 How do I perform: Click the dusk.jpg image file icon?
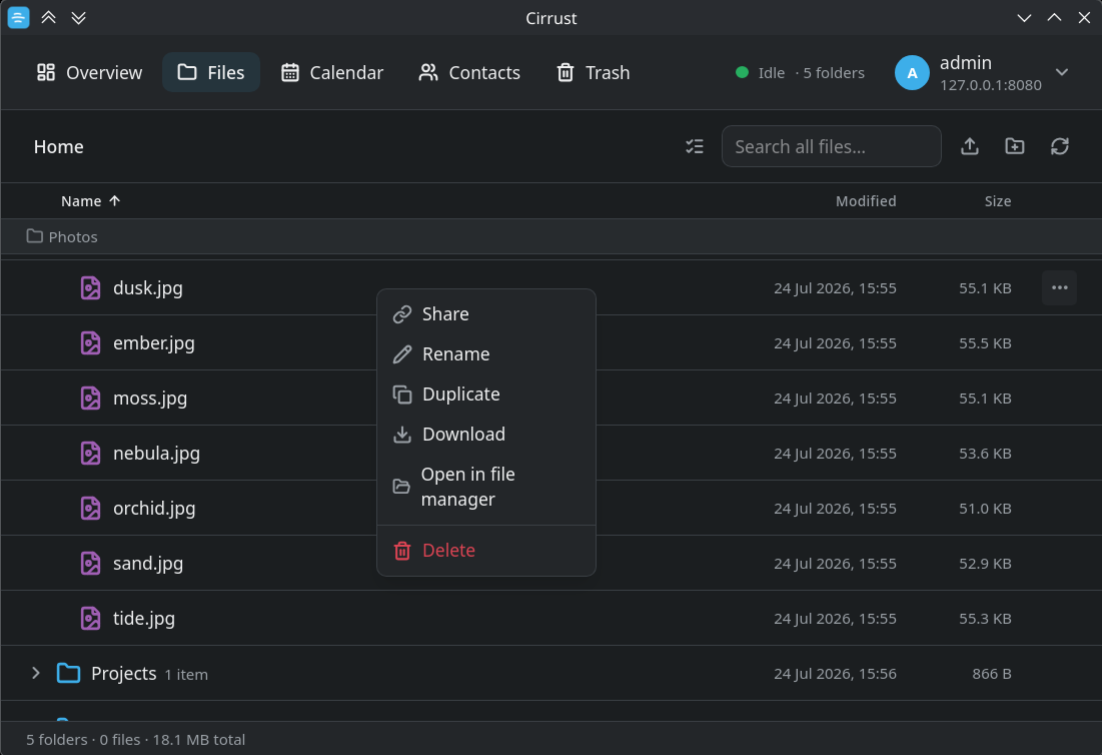click(x=90, y=288)
